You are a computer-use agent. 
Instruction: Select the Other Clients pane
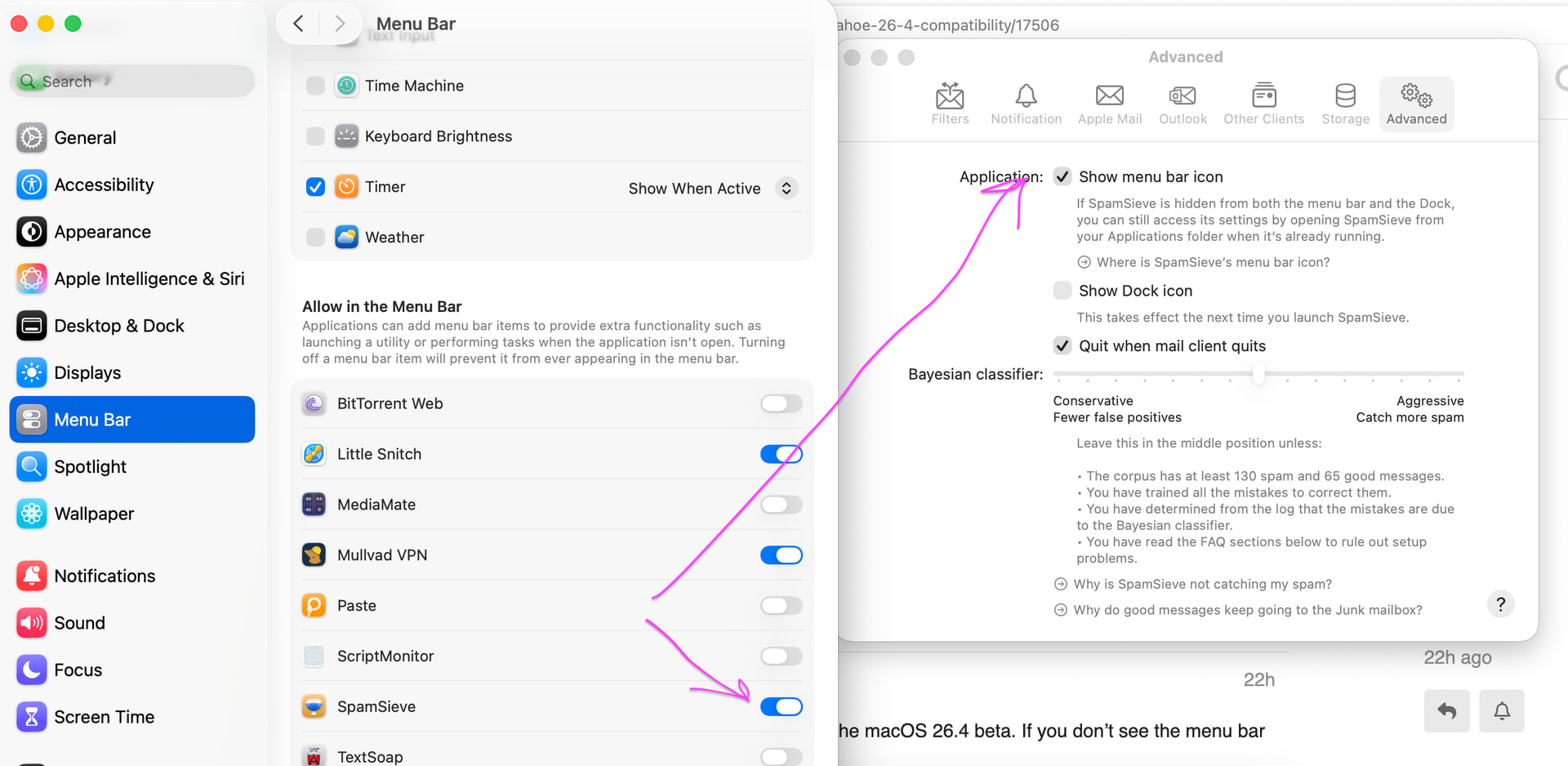pos(1263,104)
